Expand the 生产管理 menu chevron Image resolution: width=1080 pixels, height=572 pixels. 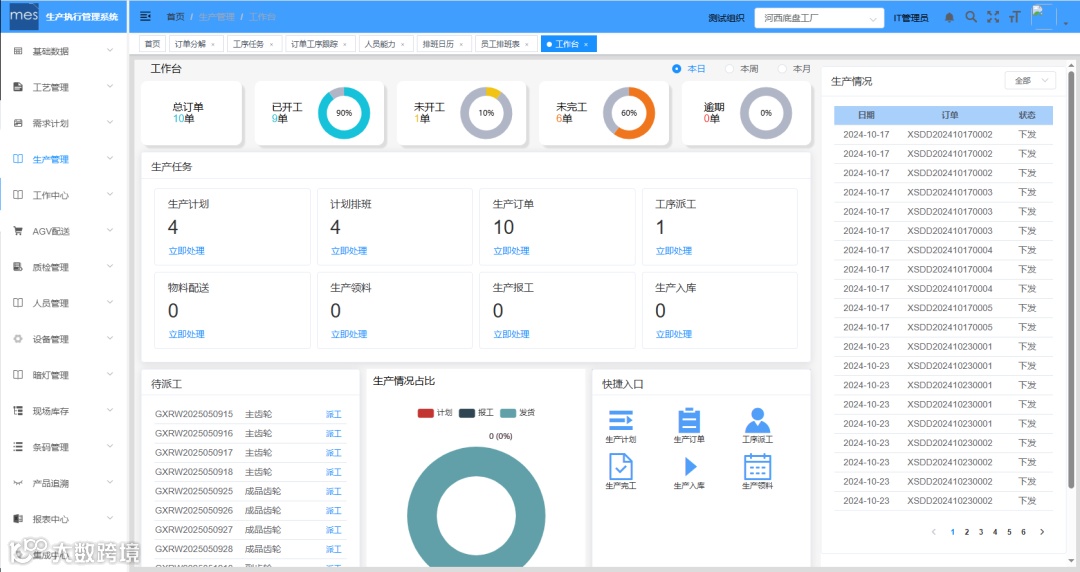pyautogui.click(x=110, y=158)
